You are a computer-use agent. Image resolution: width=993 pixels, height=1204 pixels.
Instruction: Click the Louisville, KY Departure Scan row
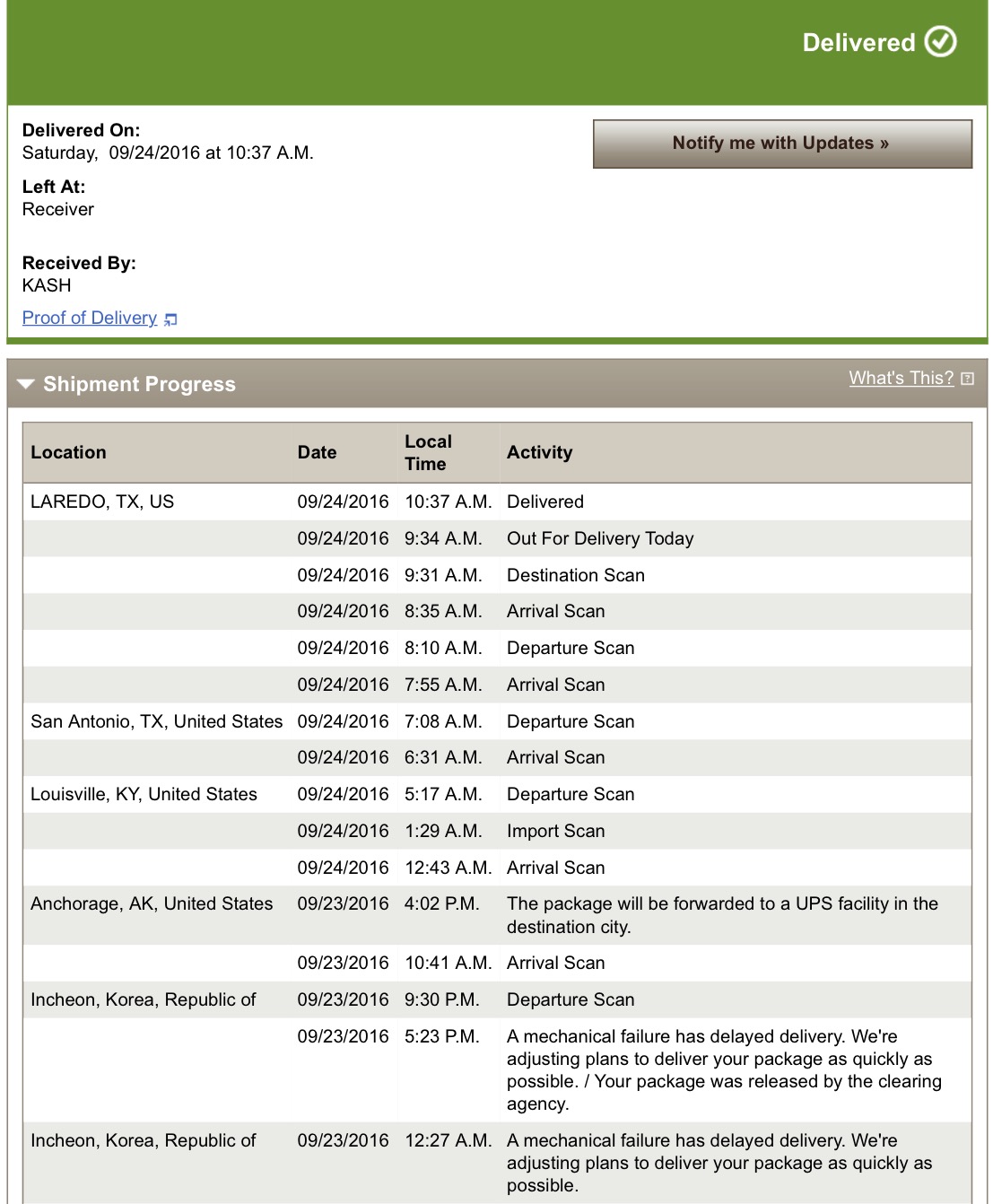[x=571, y=794]
